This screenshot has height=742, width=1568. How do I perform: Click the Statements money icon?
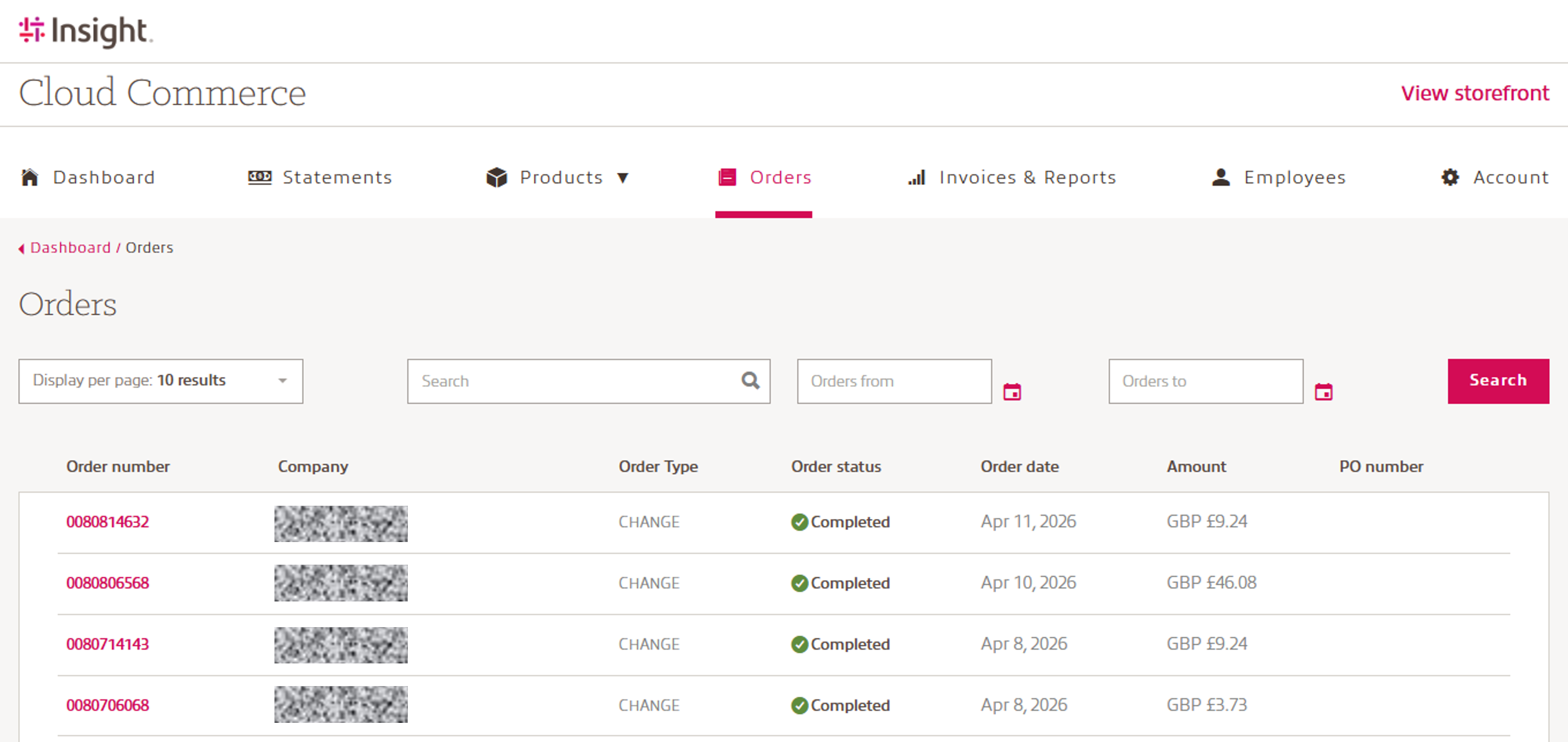[x=259, y=177]
